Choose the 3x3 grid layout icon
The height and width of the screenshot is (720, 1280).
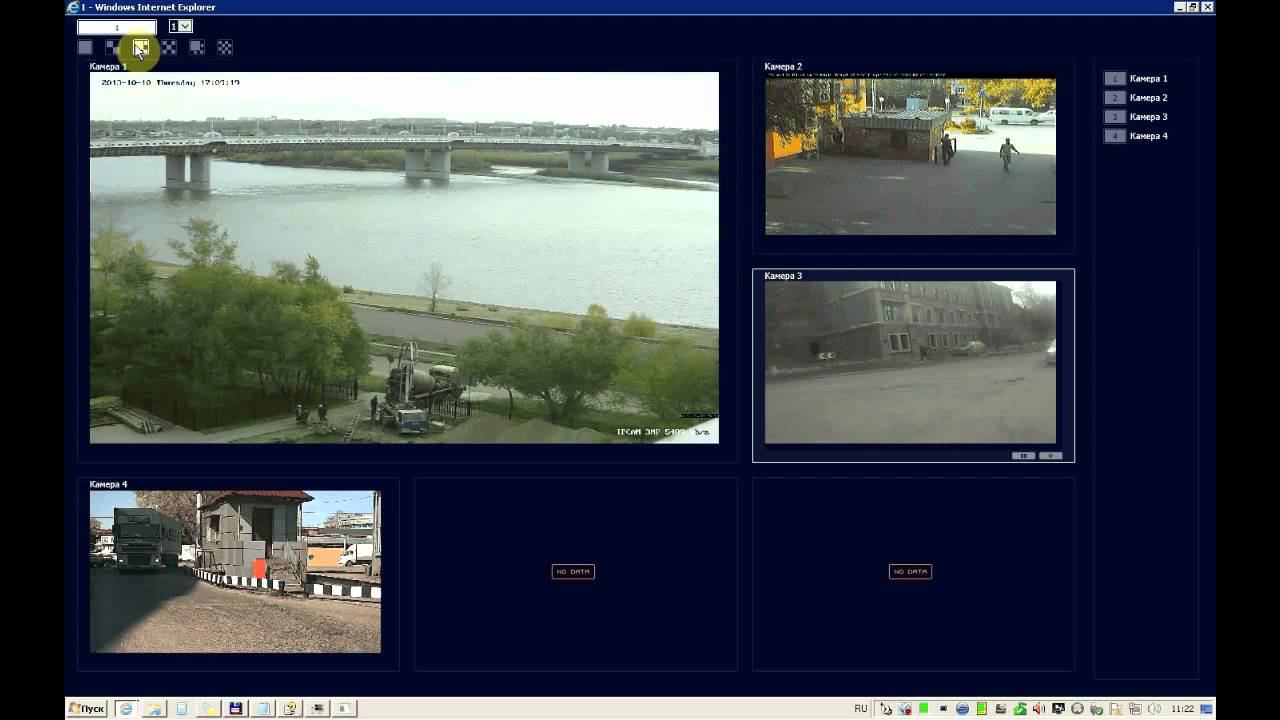(x=169, y=47)
